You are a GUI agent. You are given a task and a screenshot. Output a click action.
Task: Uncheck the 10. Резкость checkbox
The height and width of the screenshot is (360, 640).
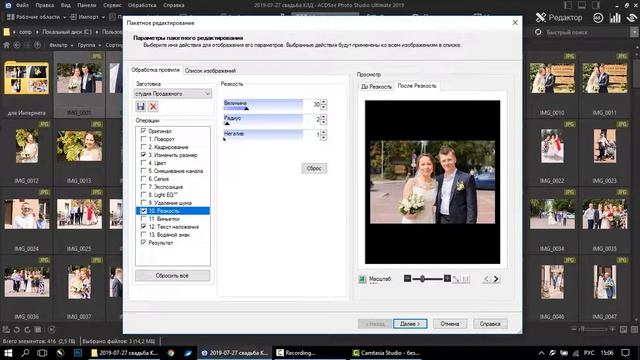pos(143,211)
